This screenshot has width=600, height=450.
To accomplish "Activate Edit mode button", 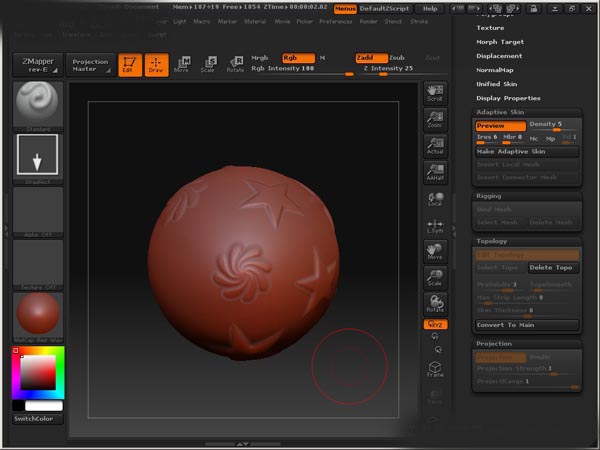I will click(129, 65).
